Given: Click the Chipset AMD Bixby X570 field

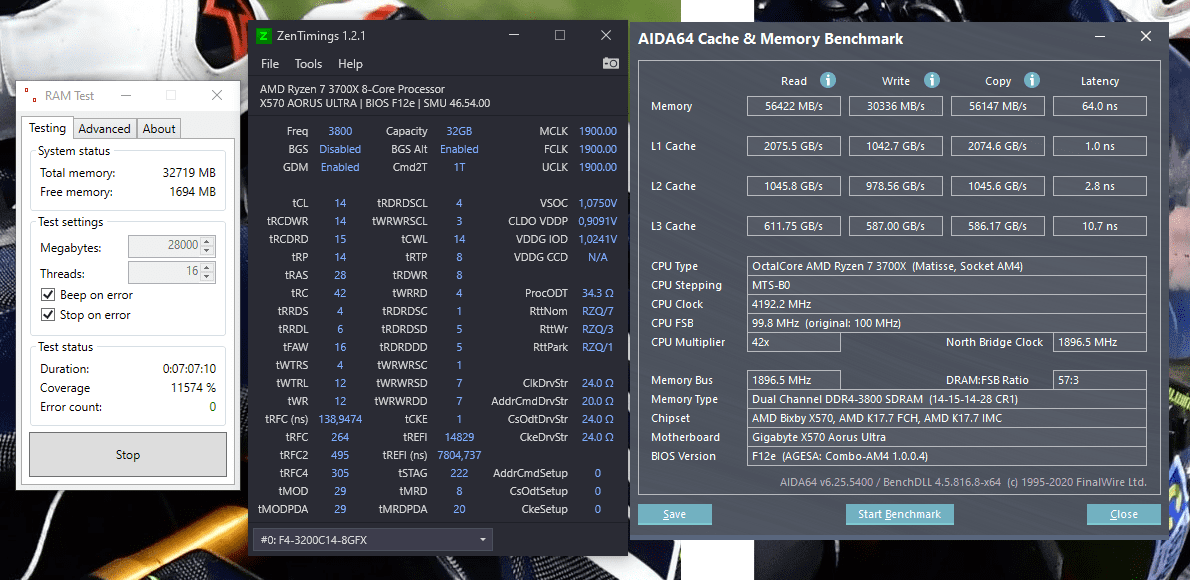Looking at the screenshot, I should click(x=946, y=418).
